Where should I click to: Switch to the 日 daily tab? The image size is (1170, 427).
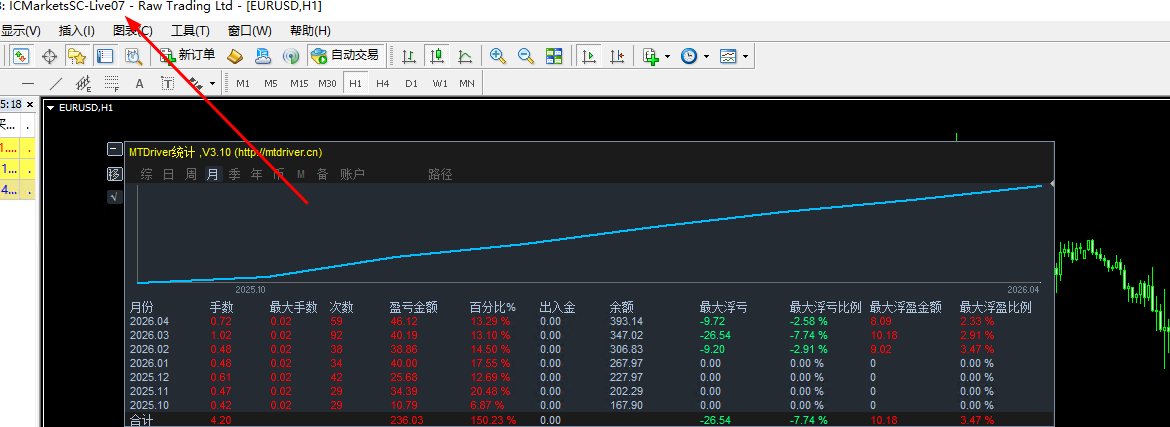pyautogui.click(x=169, y=175)
